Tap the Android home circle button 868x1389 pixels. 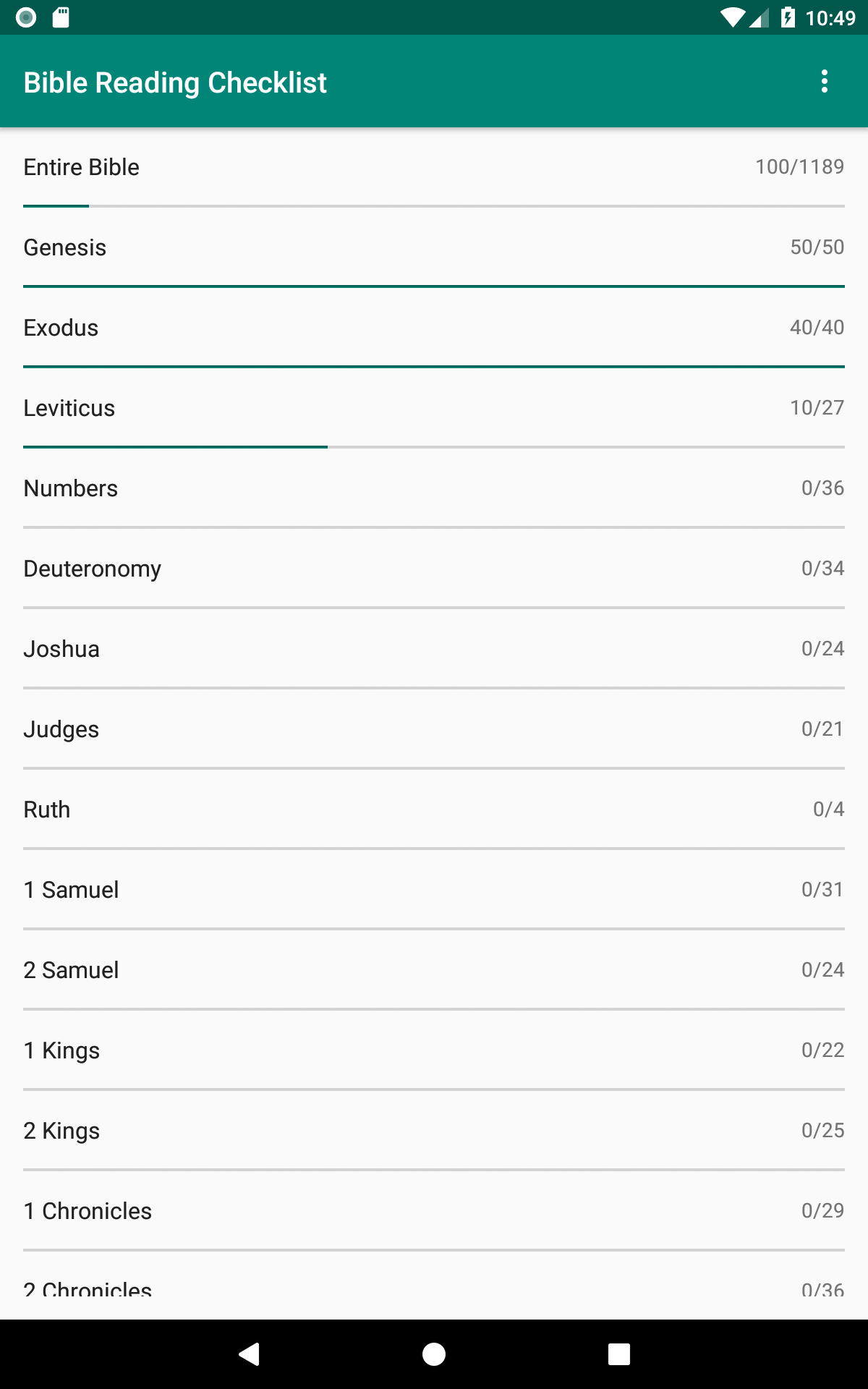pos(434,1354)
